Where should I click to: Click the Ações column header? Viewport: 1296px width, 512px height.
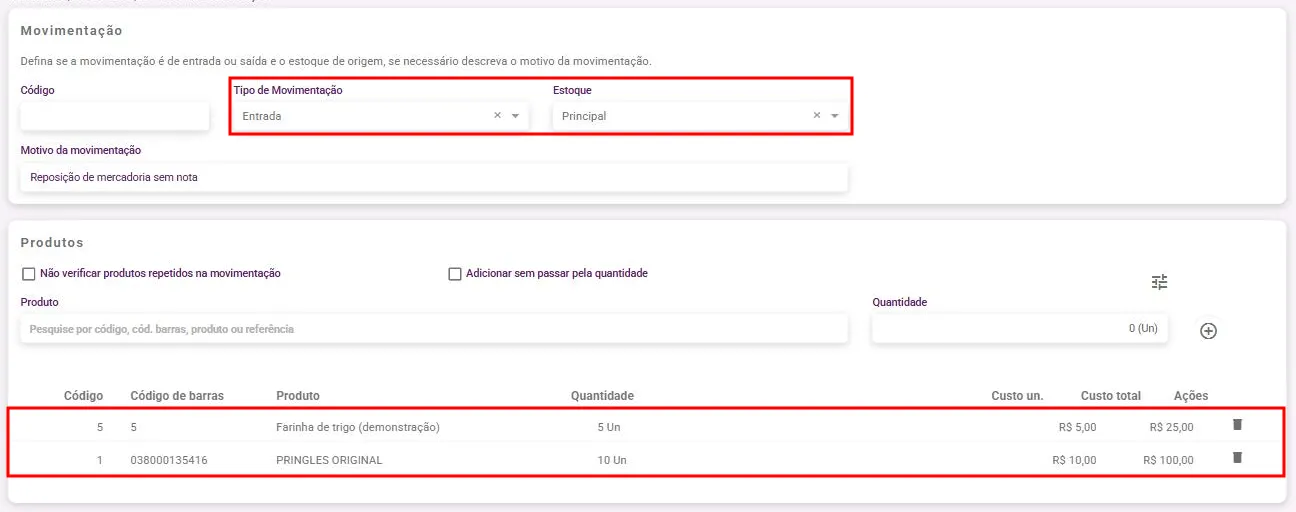1191,396
